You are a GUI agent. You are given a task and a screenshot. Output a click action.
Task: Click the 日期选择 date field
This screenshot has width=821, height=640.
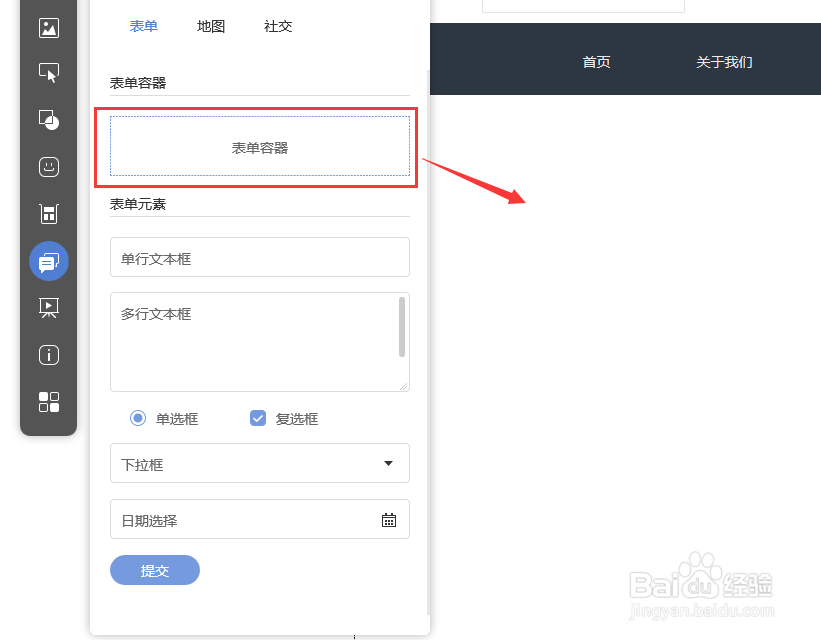coord(260,519)
